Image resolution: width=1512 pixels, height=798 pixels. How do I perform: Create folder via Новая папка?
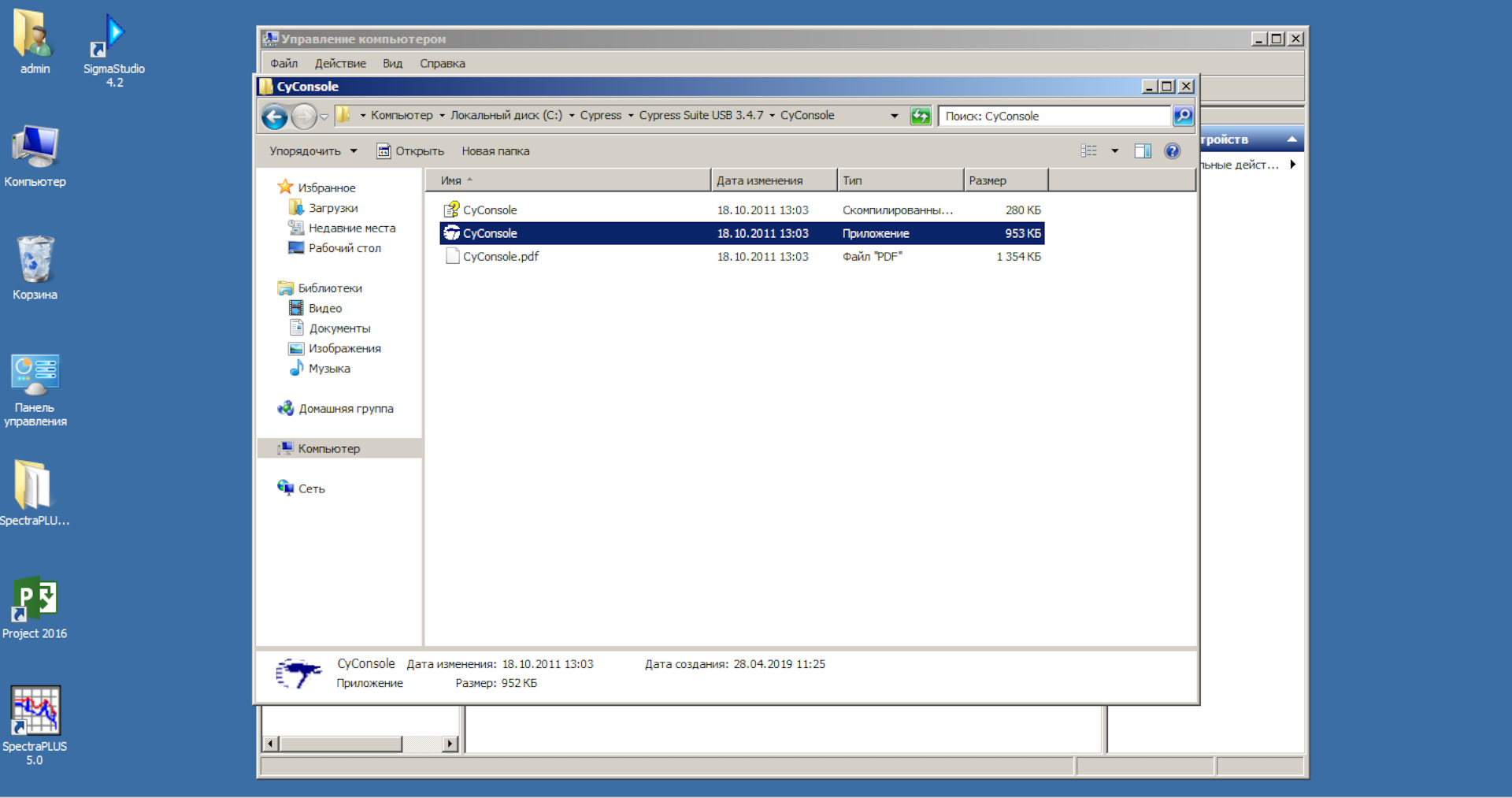click(x=495, y=150)
